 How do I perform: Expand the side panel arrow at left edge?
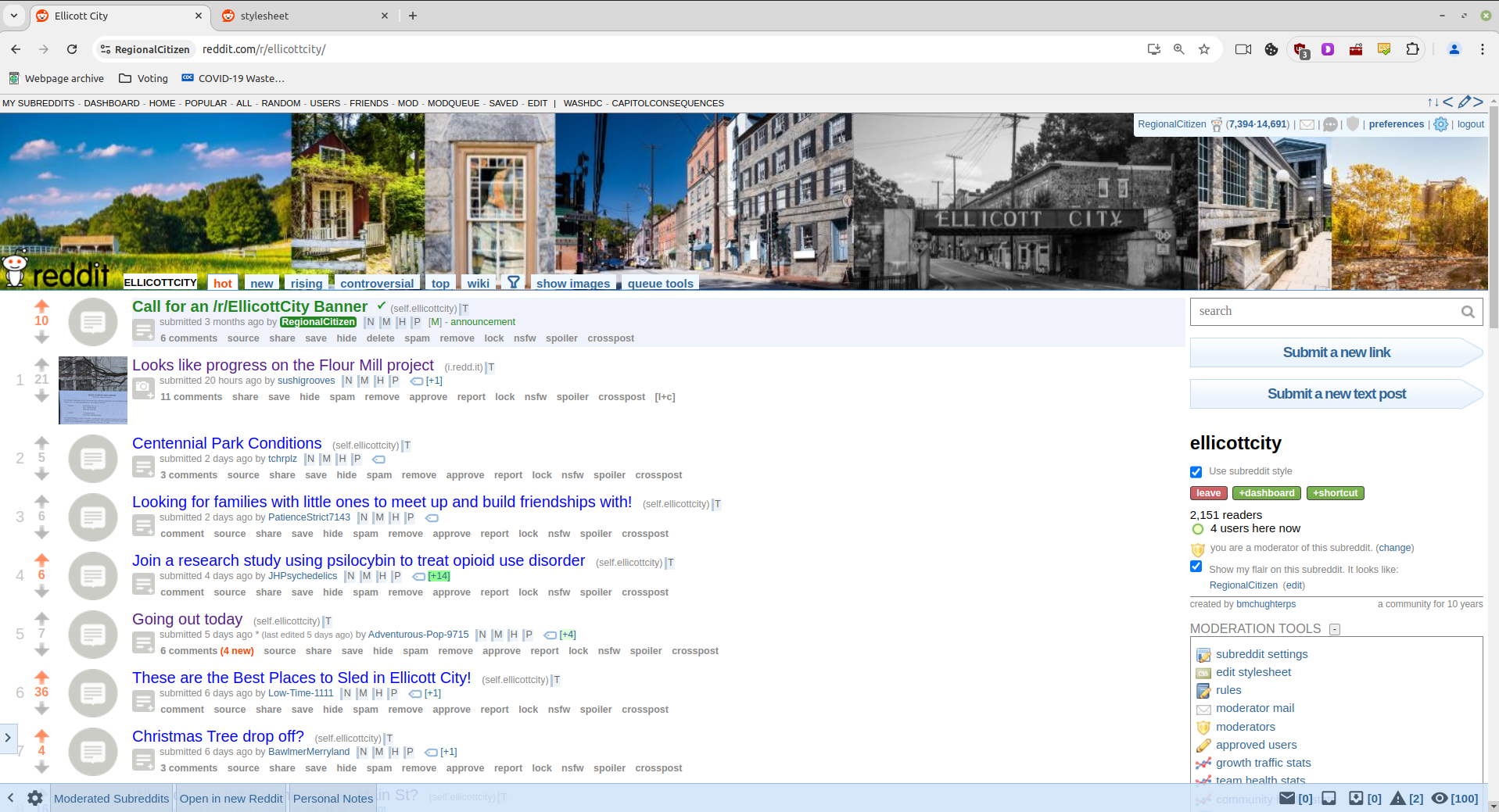(x=8, y=737)
